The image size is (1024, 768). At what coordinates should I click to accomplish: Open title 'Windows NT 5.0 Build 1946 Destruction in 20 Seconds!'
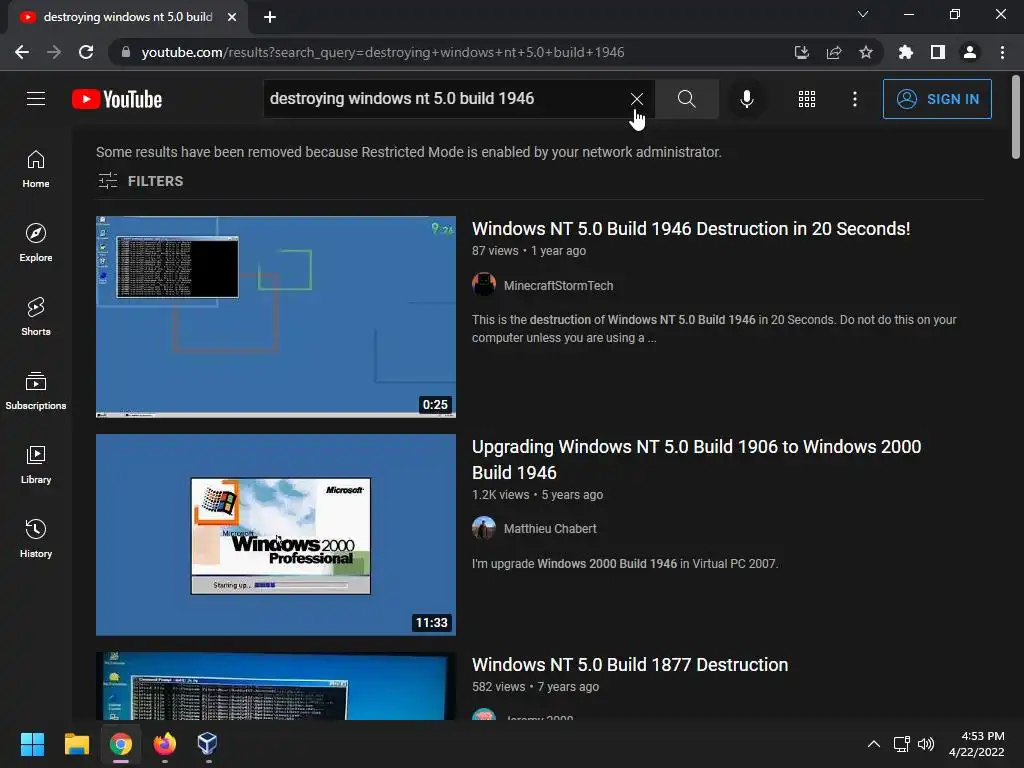click(x=691, y=229)
